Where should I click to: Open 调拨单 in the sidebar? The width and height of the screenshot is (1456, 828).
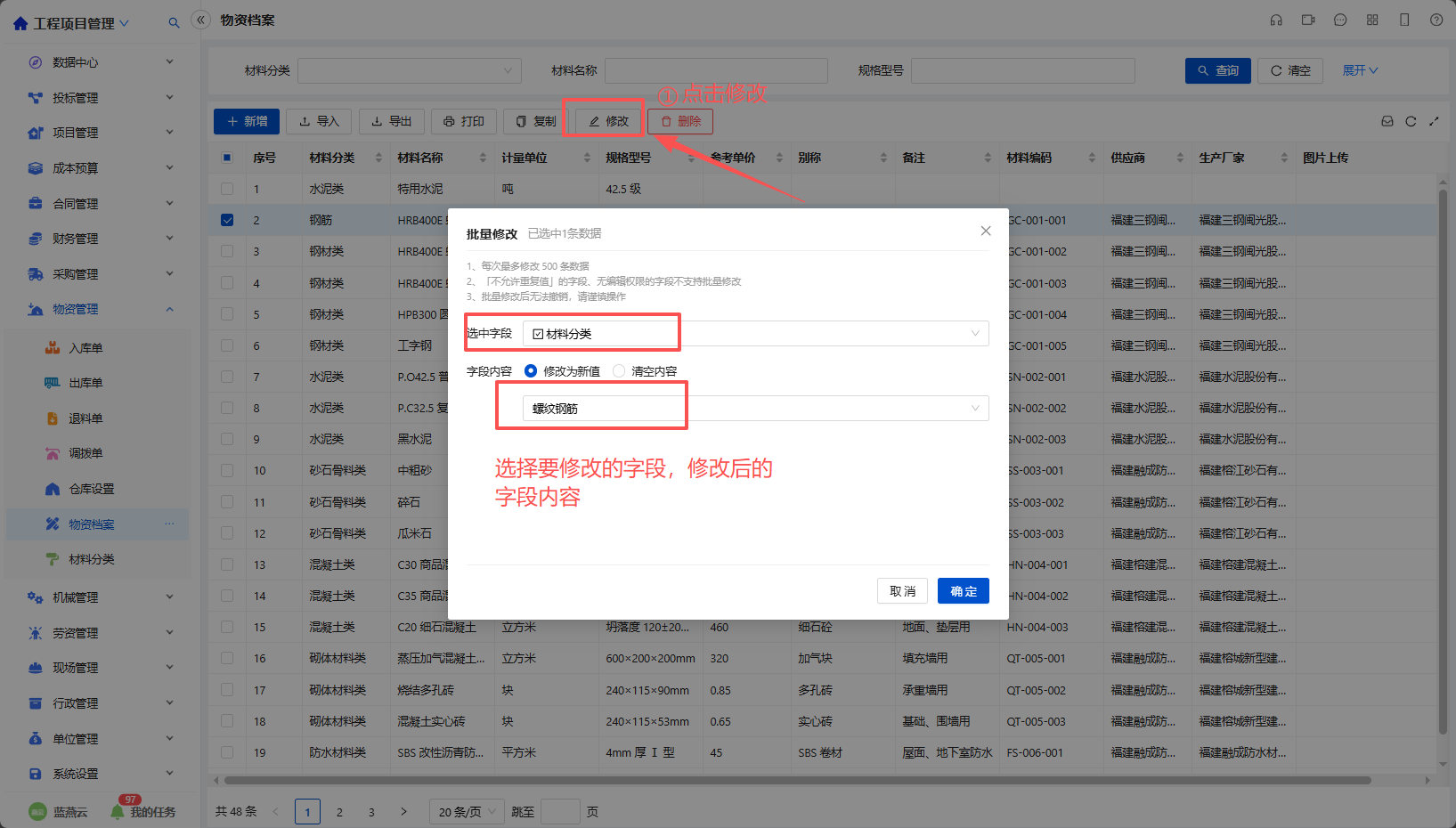click(85, 453)
